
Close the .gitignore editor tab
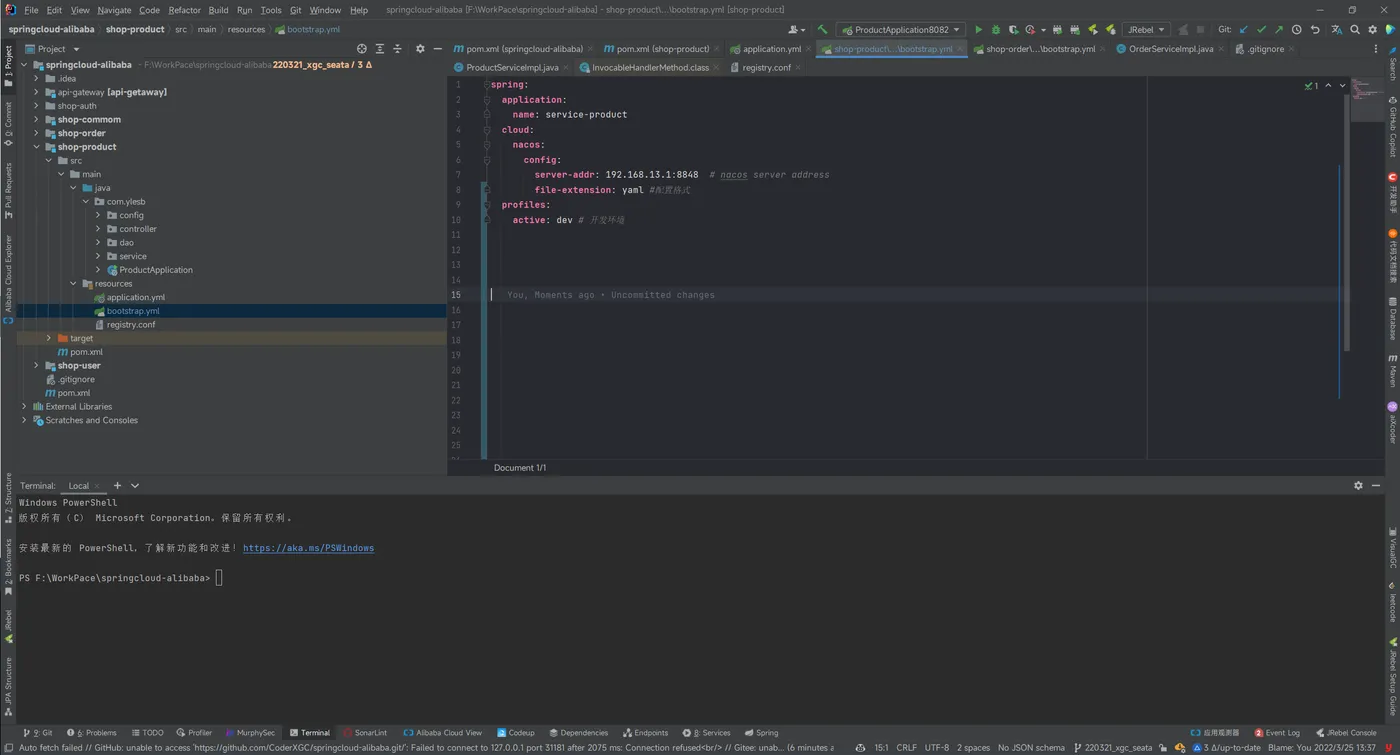click(x=1290, y=49)
